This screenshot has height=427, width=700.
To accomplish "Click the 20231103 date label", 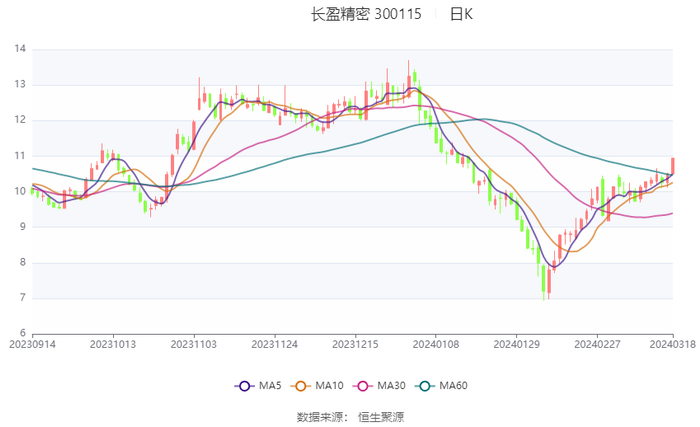I will tap(194, 344).
